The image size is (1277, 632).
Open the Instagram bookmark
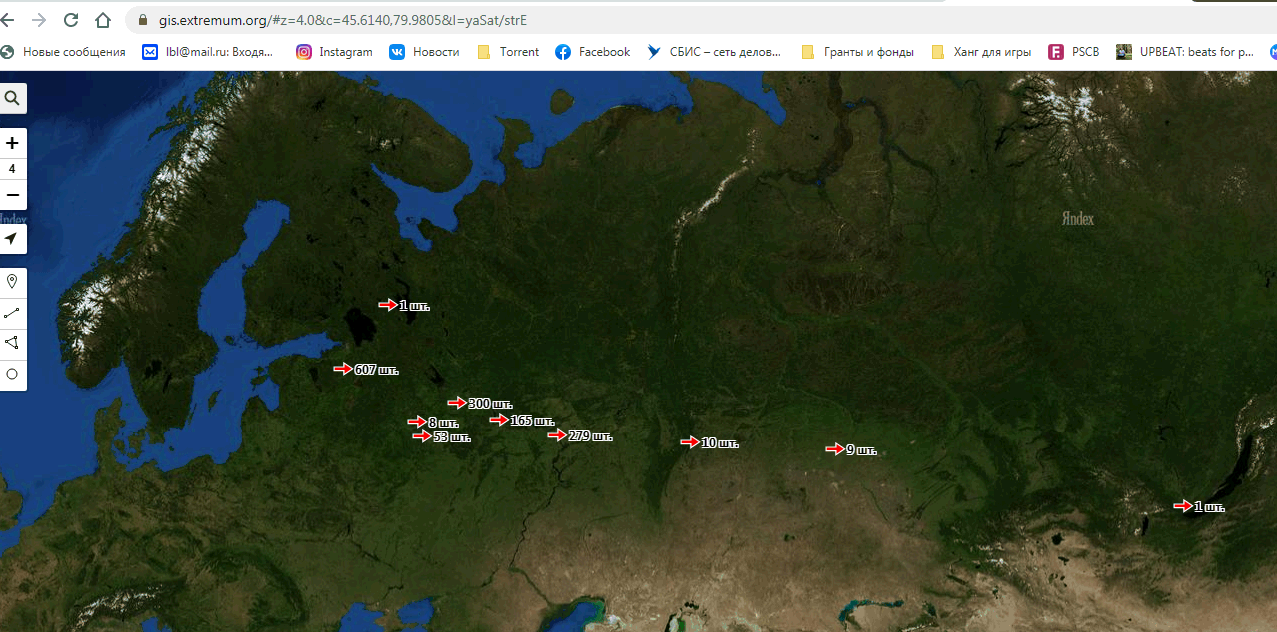334,52
